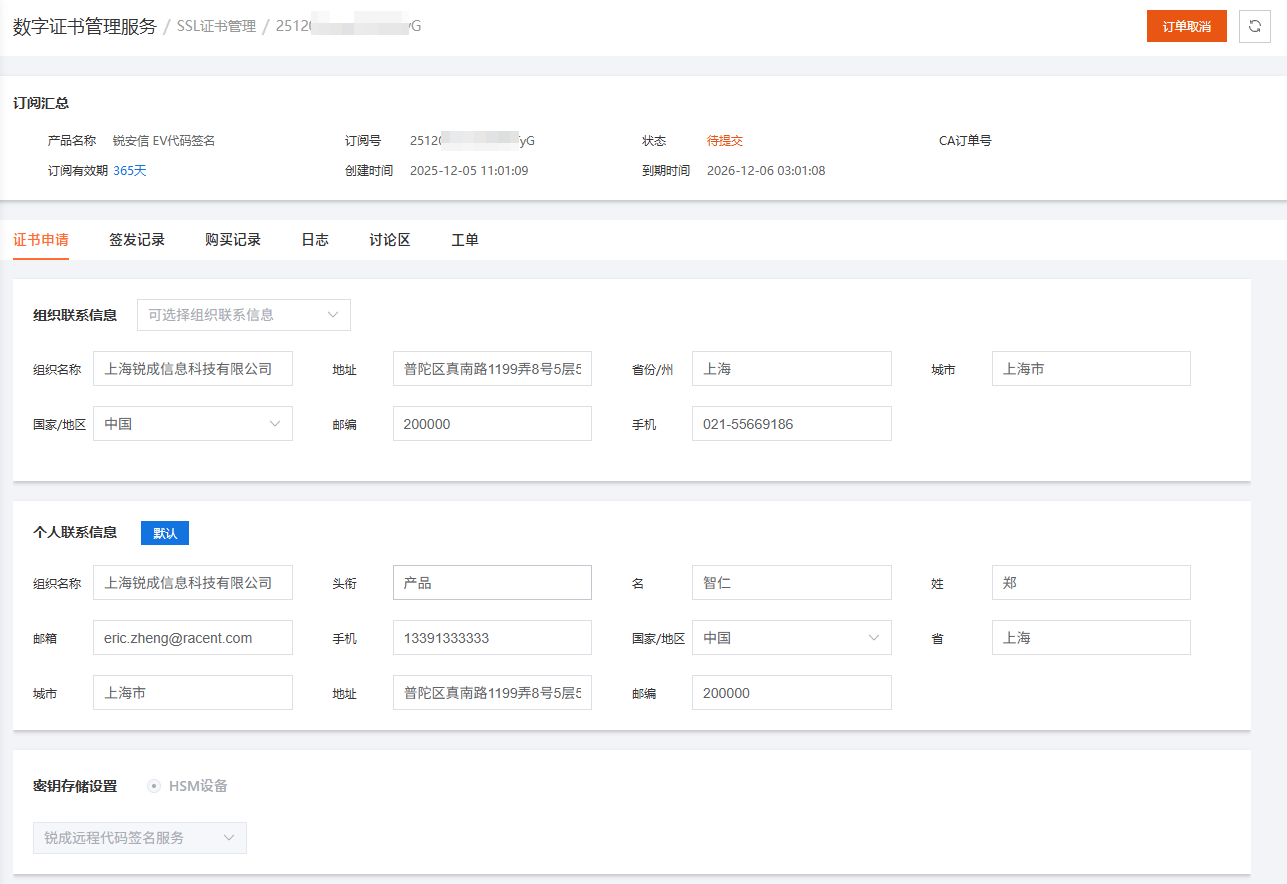Viewport: 1287px width, 884px height.
Task: Open the 国家/地区 dropdown in 个人联系信息
Action: coord(791,637)
